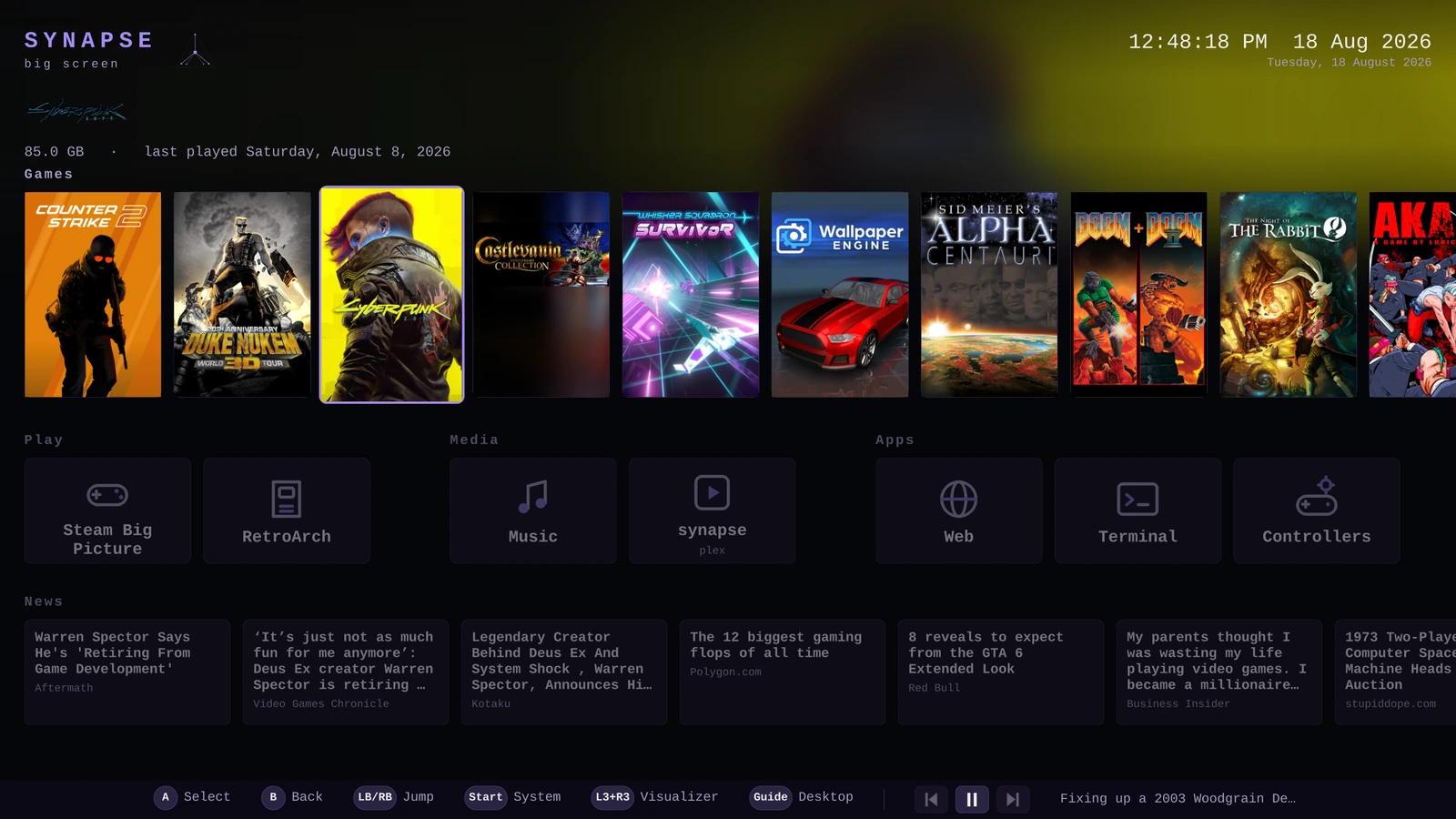
Task: Click the clock reading 12:48:18 PM
Action: pyautogui.click(x=1198, y=42)
